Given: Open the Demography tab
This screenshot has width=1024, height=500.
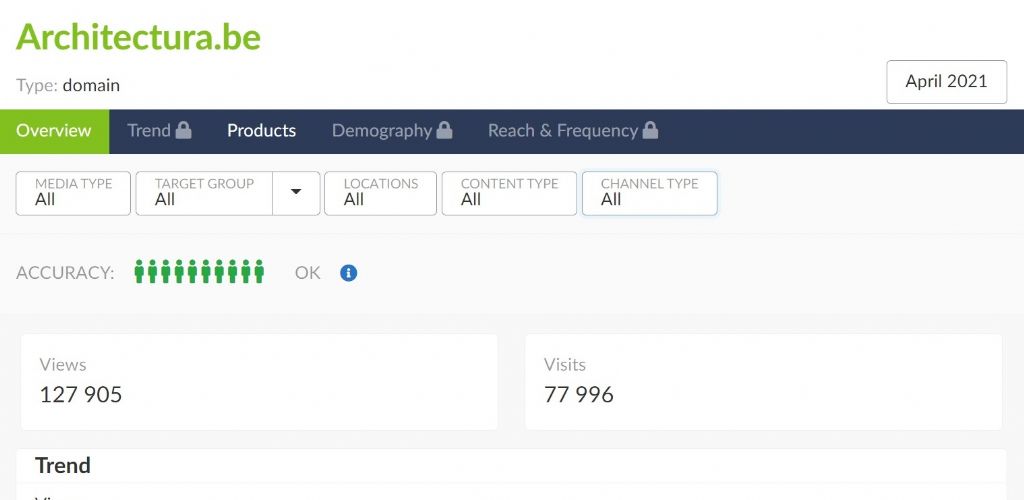Looking at the screenshot, I should 381,131.
